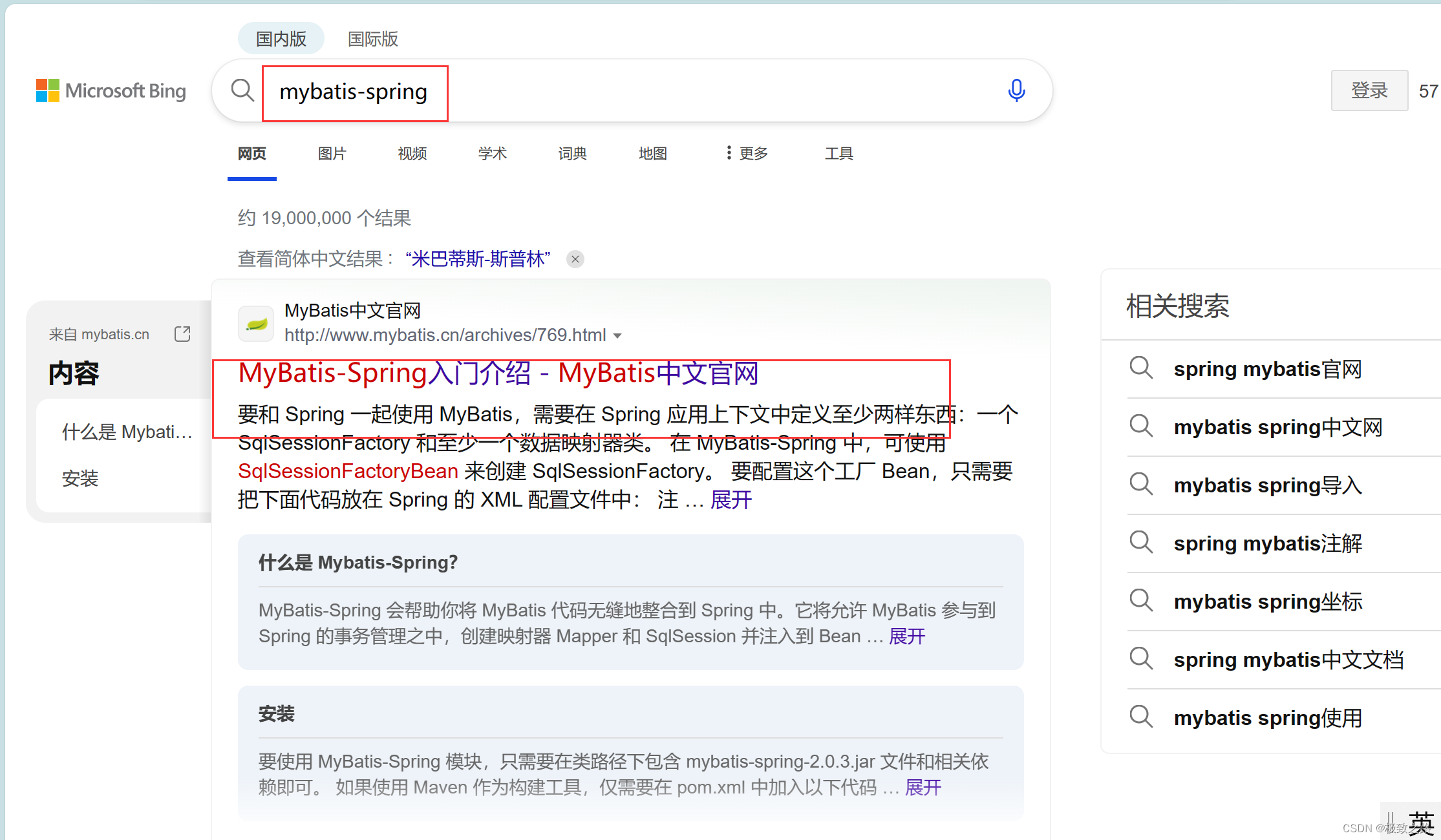Viewport: 1441px width, 840px height.
Task: Open 'MyBatis-Spring入门介绍' result title link
Action: tap(498, 373)
